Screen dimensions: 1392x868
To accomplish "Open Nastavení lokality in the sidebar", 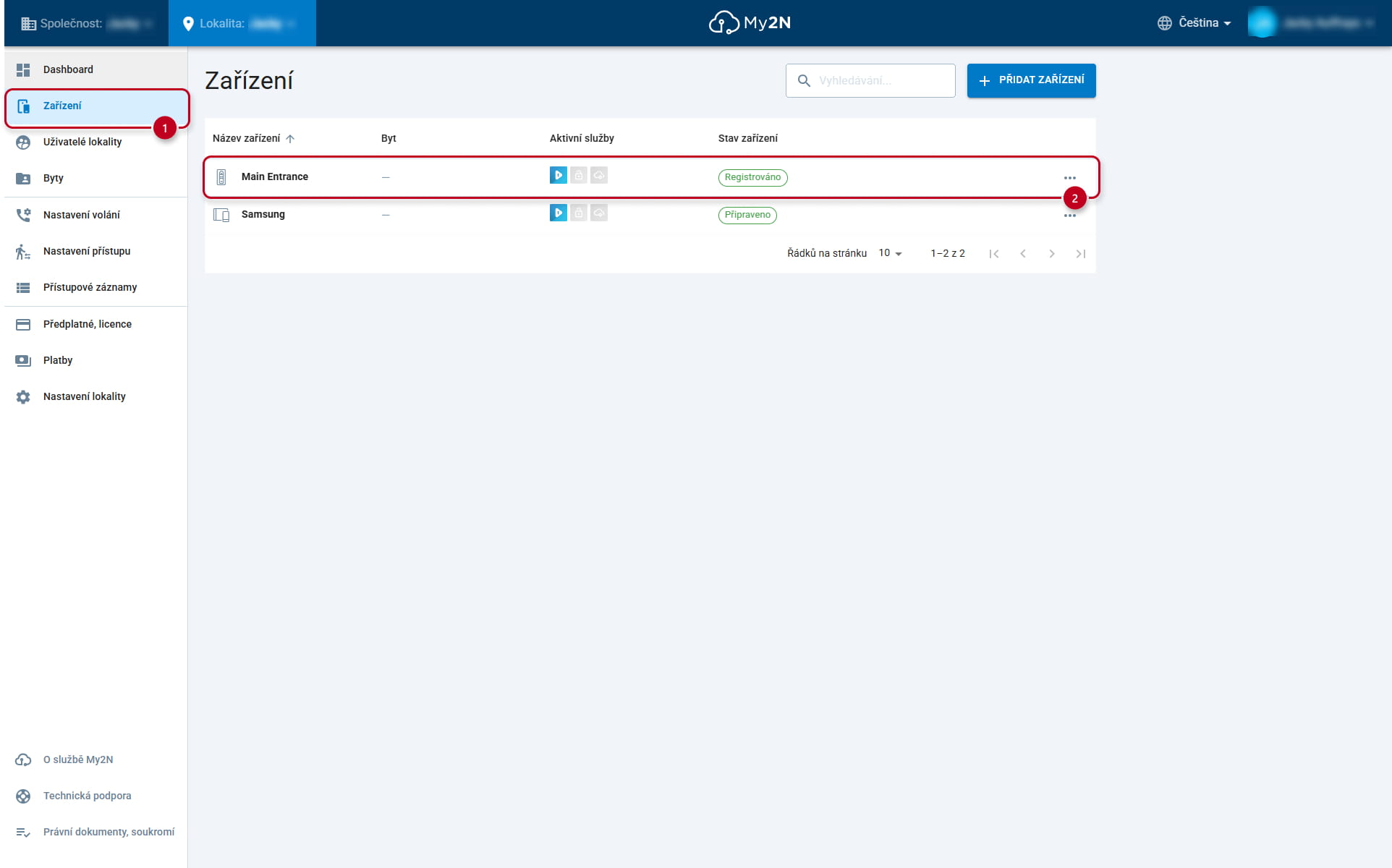I will click(96, 396).
